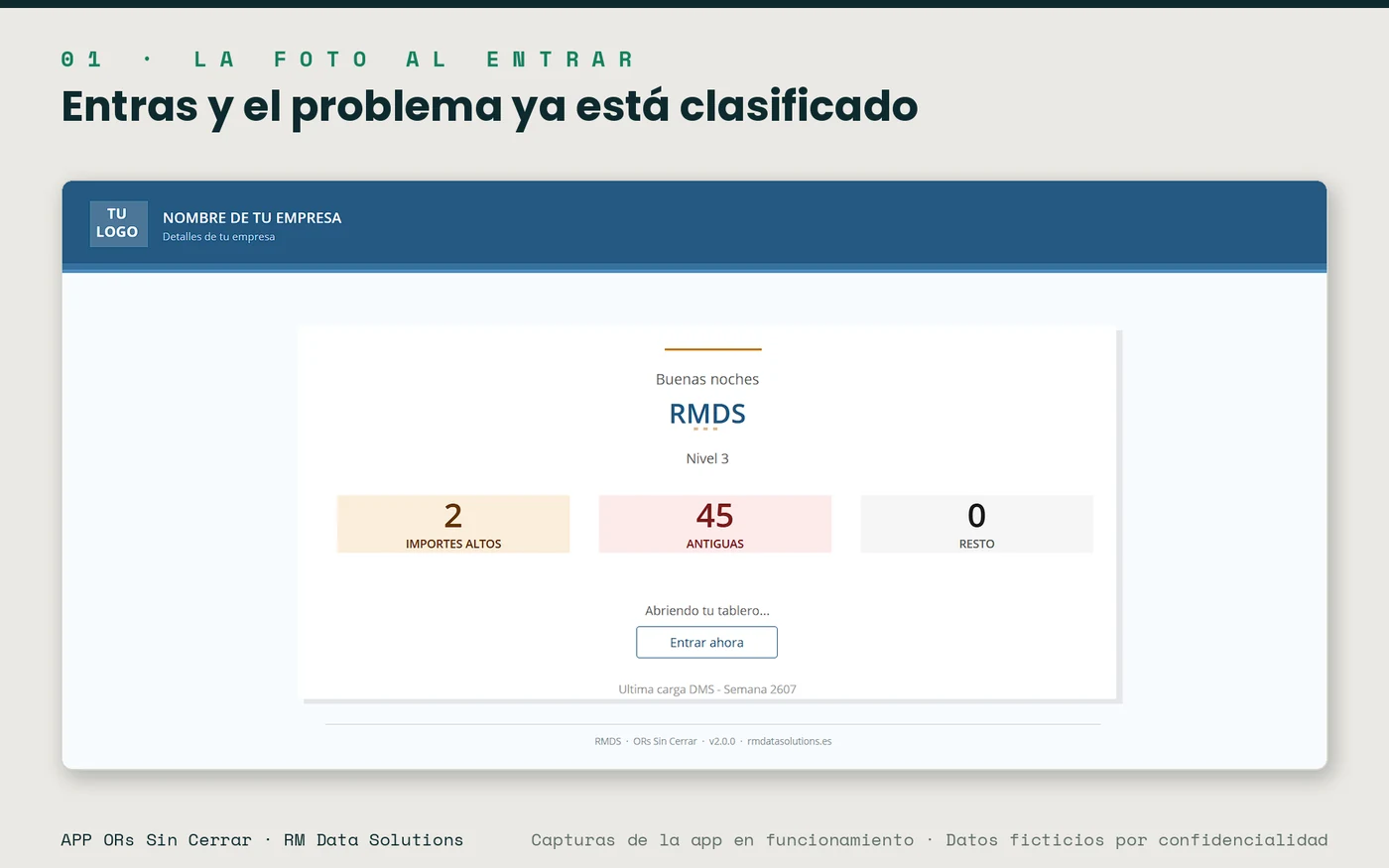Image resolution: width=1389 pixels, height=868 pixels.
Task: Click the 'NOMBRE DE TU EMPRESA' header title
Action: click(252, 217)
